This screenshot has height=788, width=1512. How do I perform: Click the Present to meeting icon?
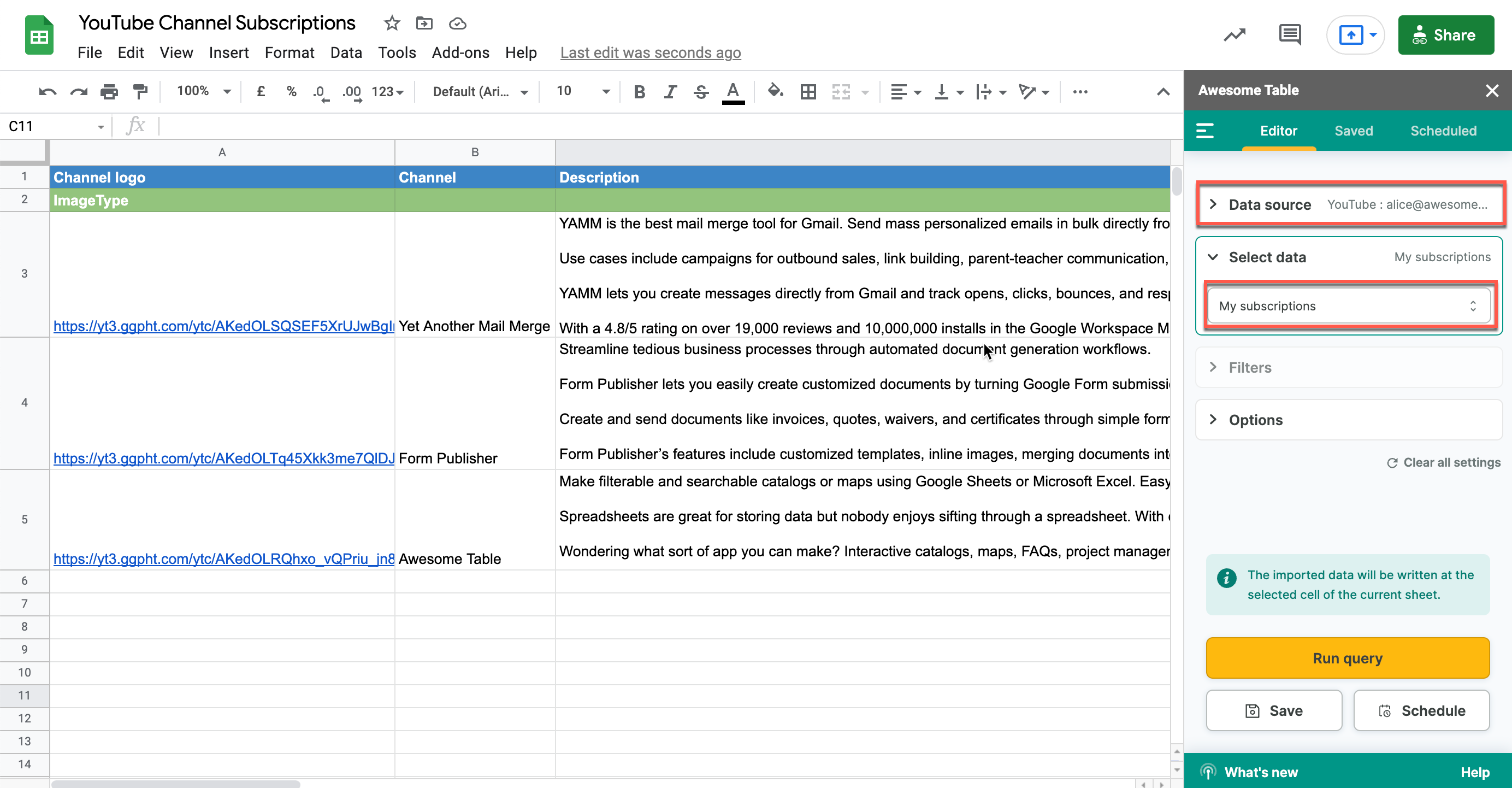pyautogui.click(x=1351, y=35)
